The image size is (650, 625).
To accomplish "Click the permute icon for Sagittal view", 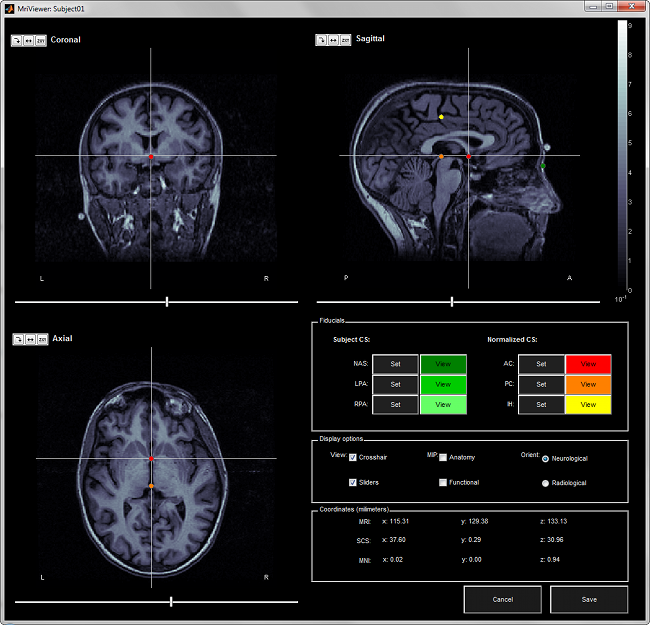I will point(345,40).
